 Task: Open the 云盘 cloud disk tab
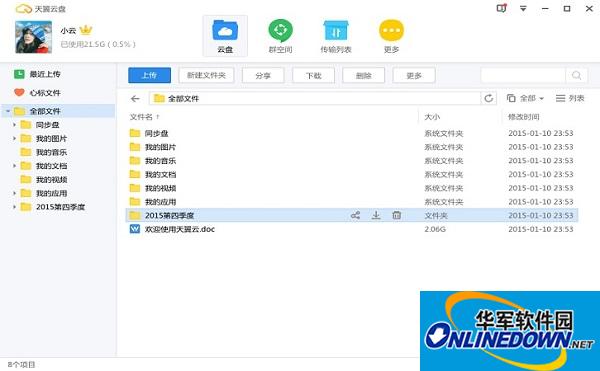[225, 36]
